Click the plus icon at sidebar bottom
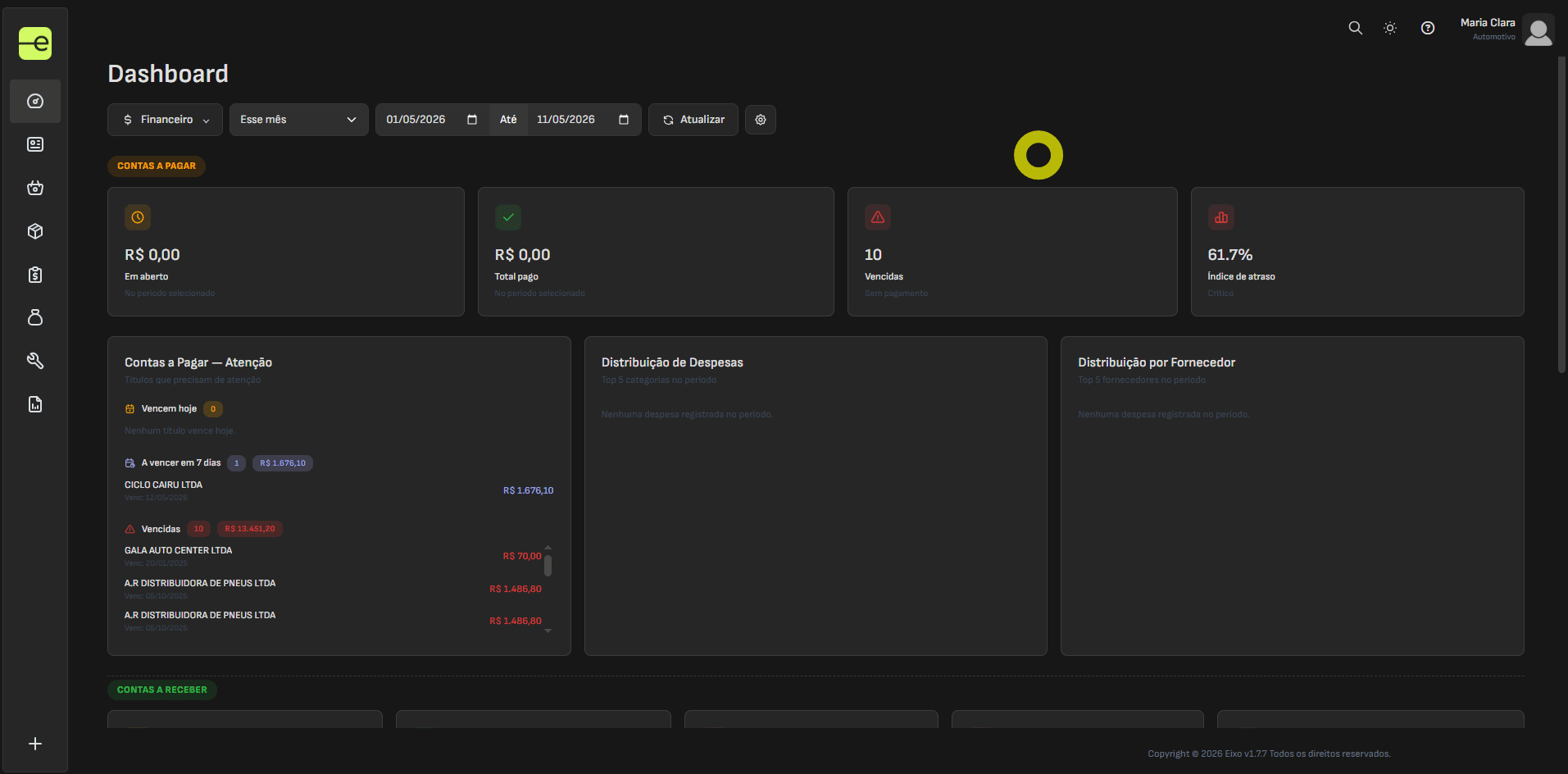Screen dimensions: 1568x774 click(35, 744)
